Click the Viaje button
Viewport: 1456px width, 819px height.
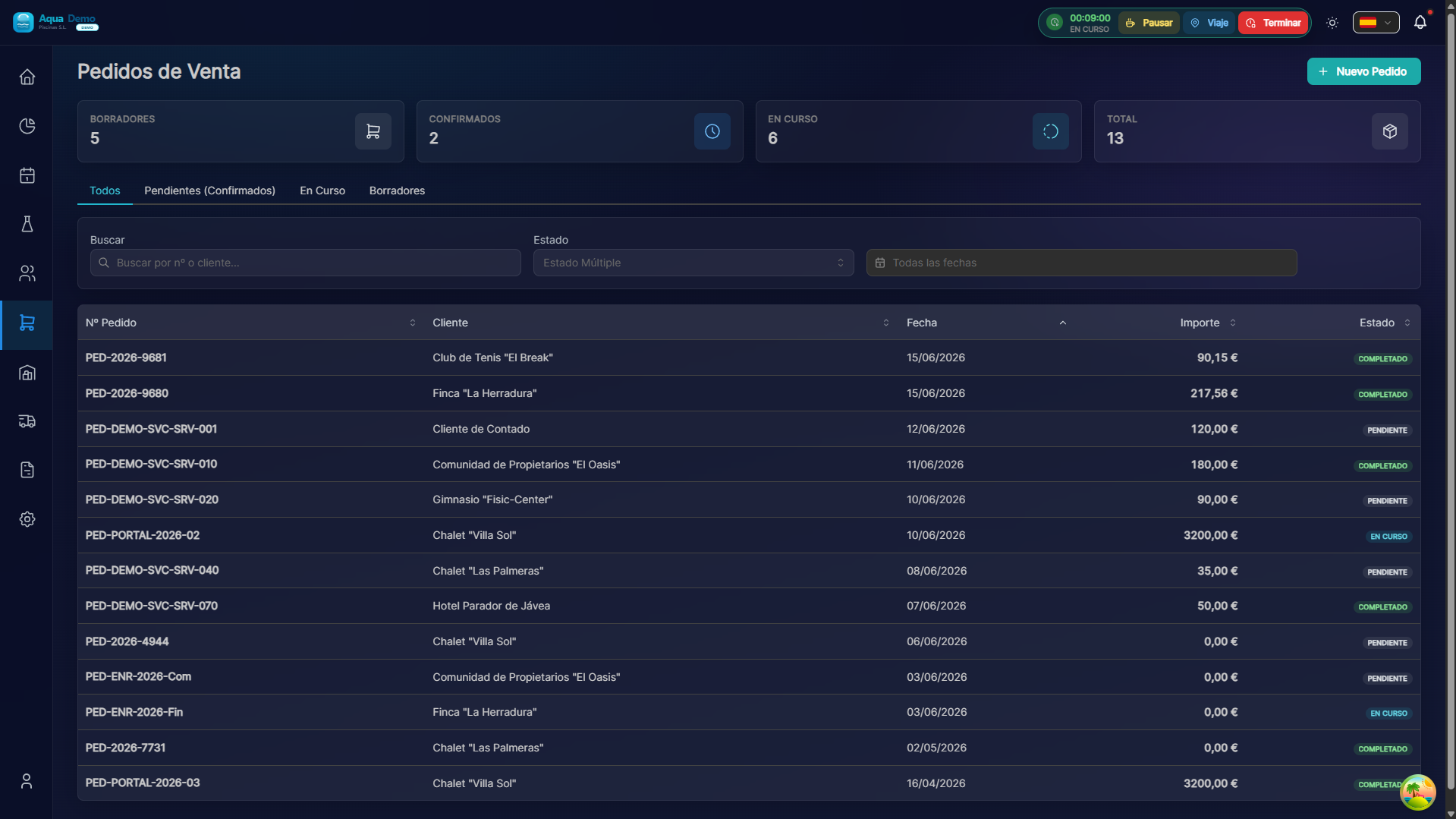pyautogui.click(x=1209, y=23)
